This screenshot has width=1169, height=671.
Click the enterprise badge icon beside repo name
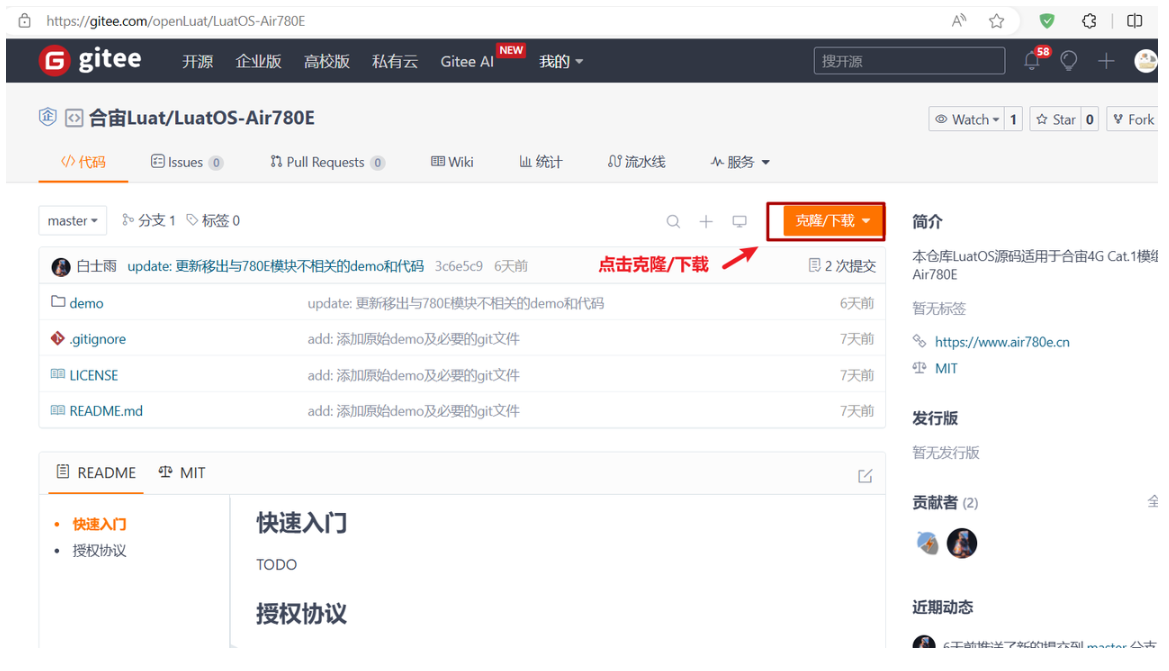(48, 117)
